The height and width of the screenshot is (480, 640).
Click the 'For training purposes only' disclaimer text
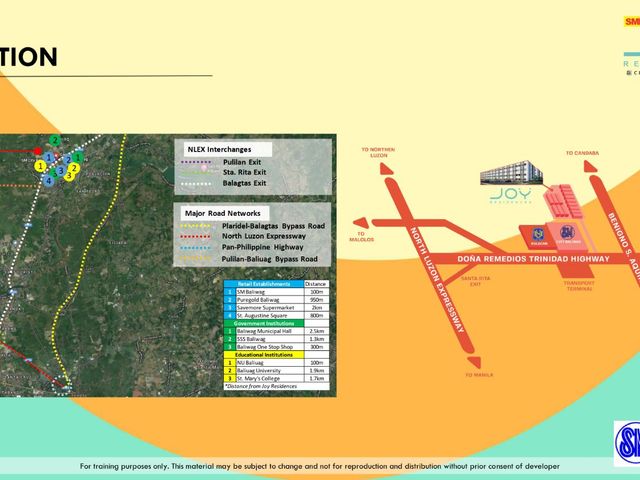click(320, 466)
